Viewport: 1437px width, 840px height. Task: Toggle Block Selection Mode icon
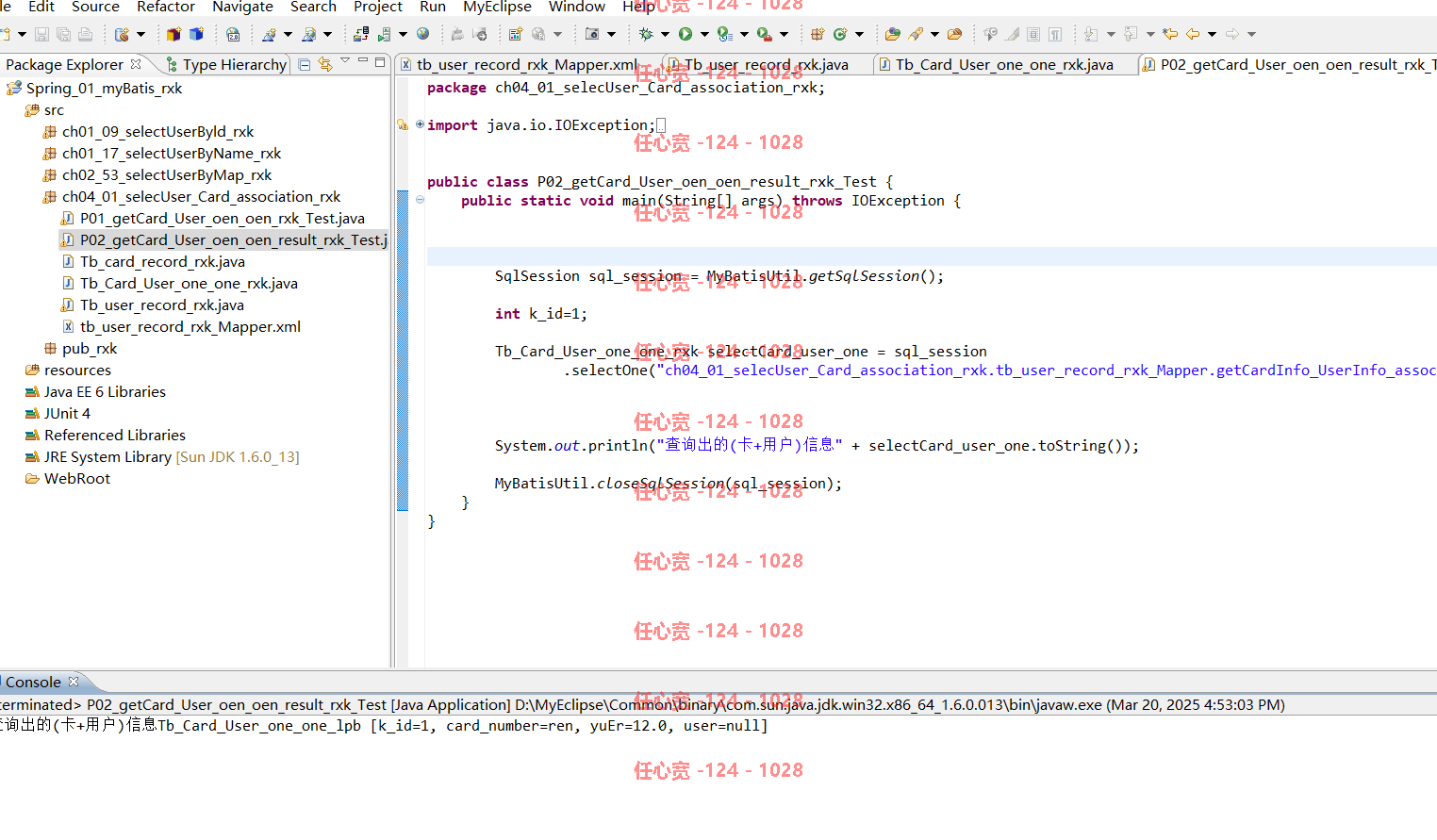click(x=1033, y=34)
